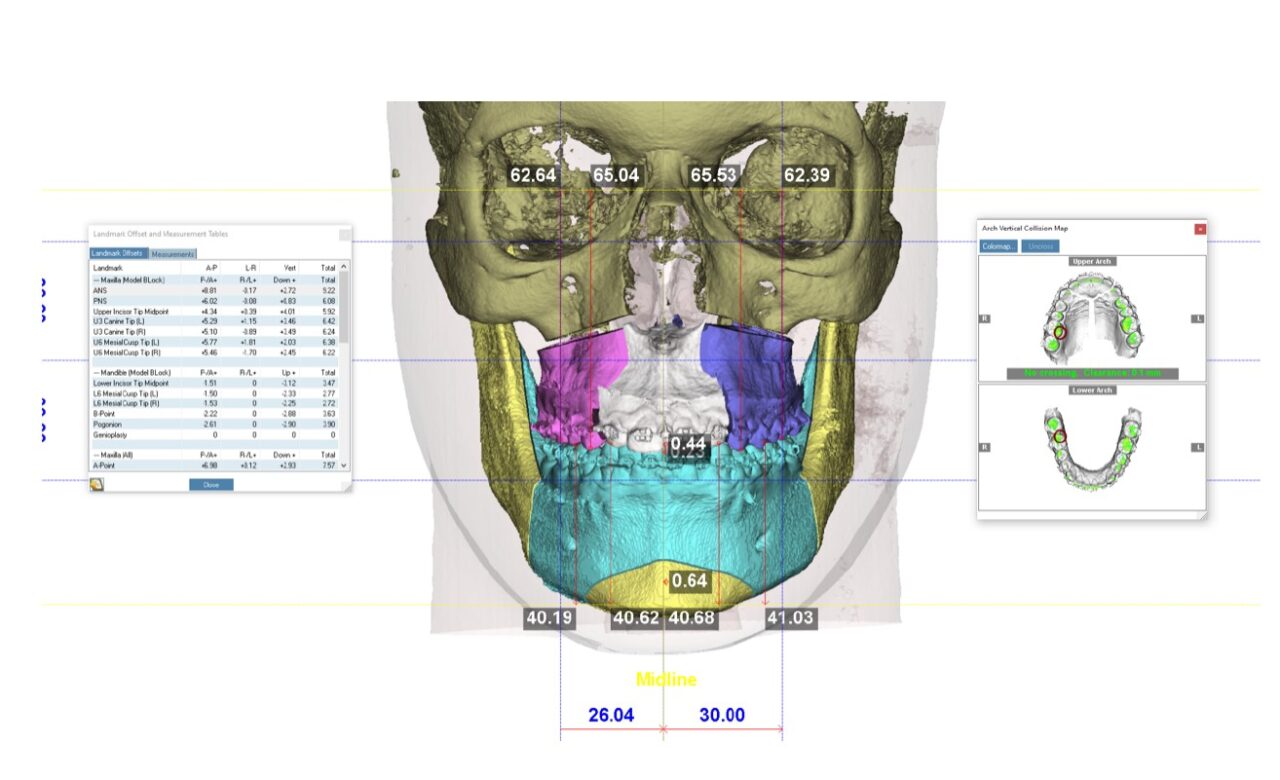
Task: Click the 0.64 chin deviation measurement label
Action: tap(689, 580)
